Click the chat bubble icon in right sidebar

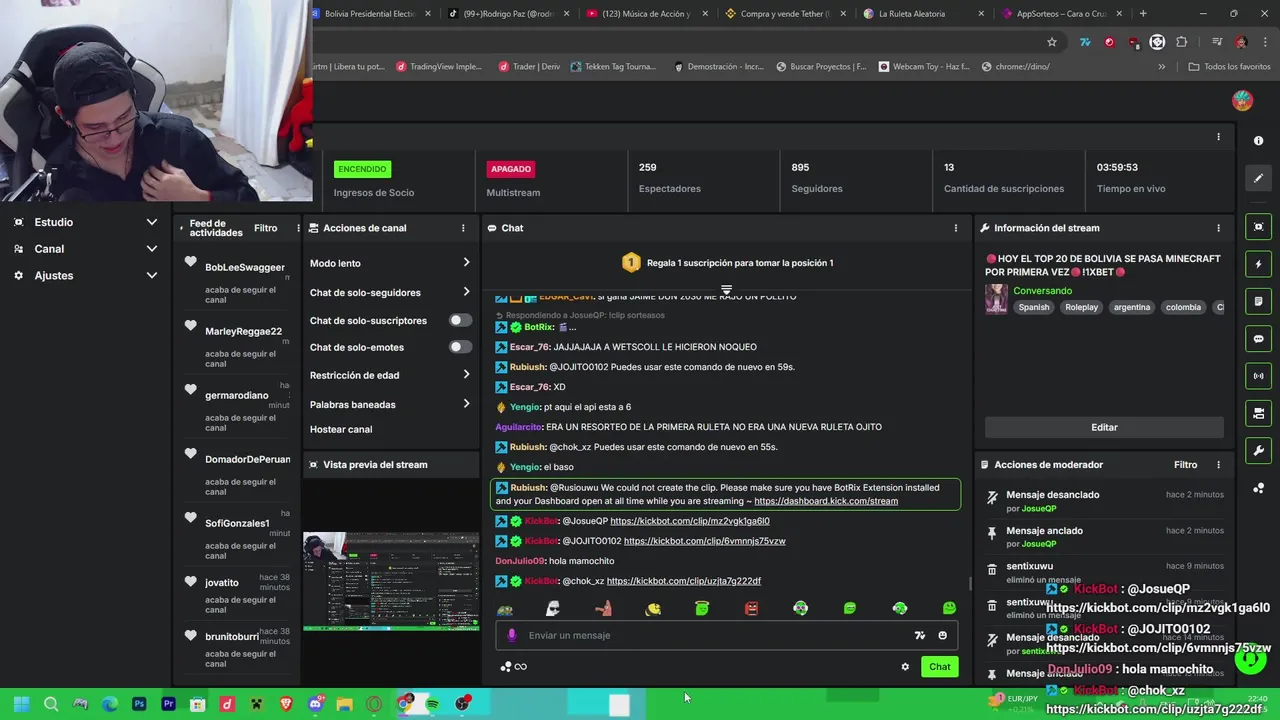click(1259, 339)
